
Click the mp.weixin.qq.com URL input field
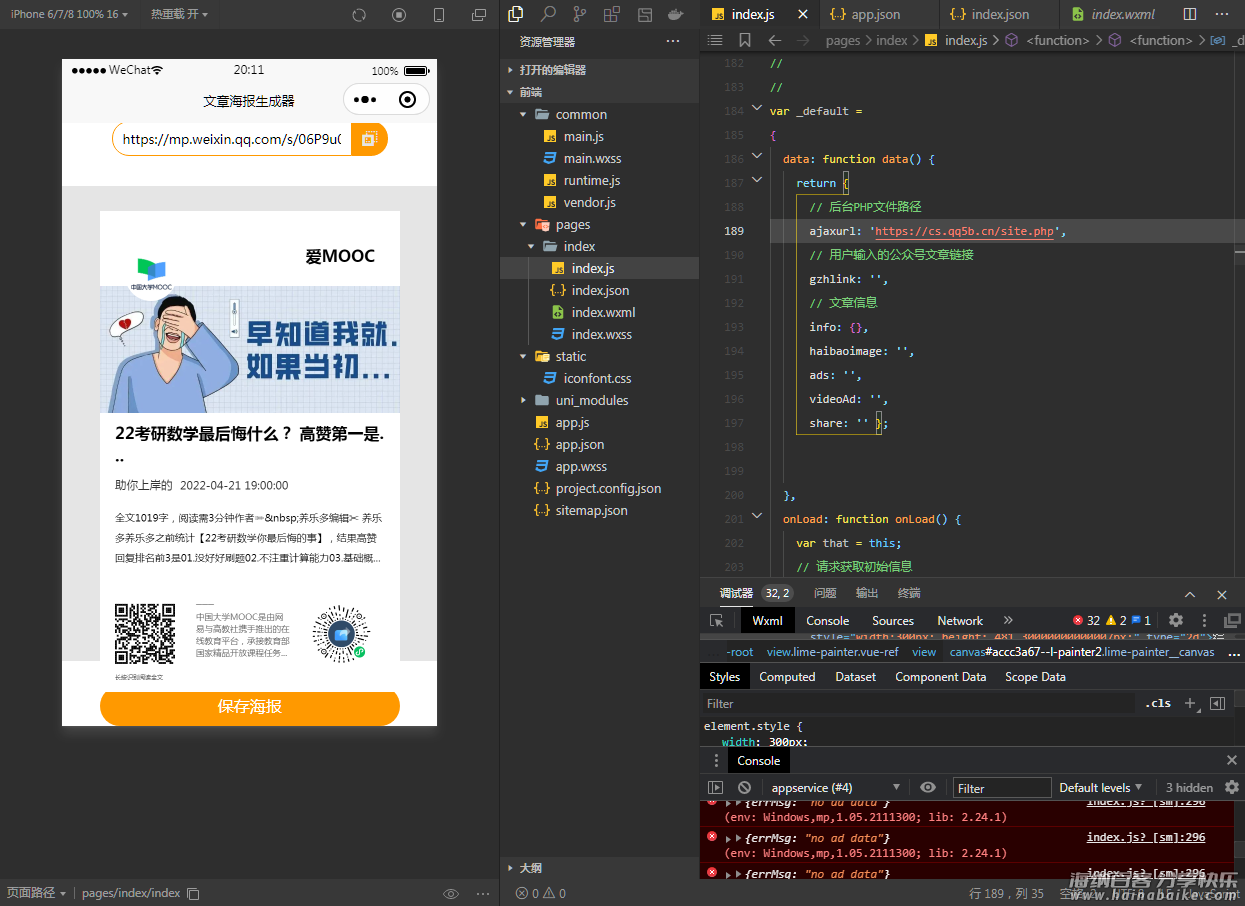232,139
